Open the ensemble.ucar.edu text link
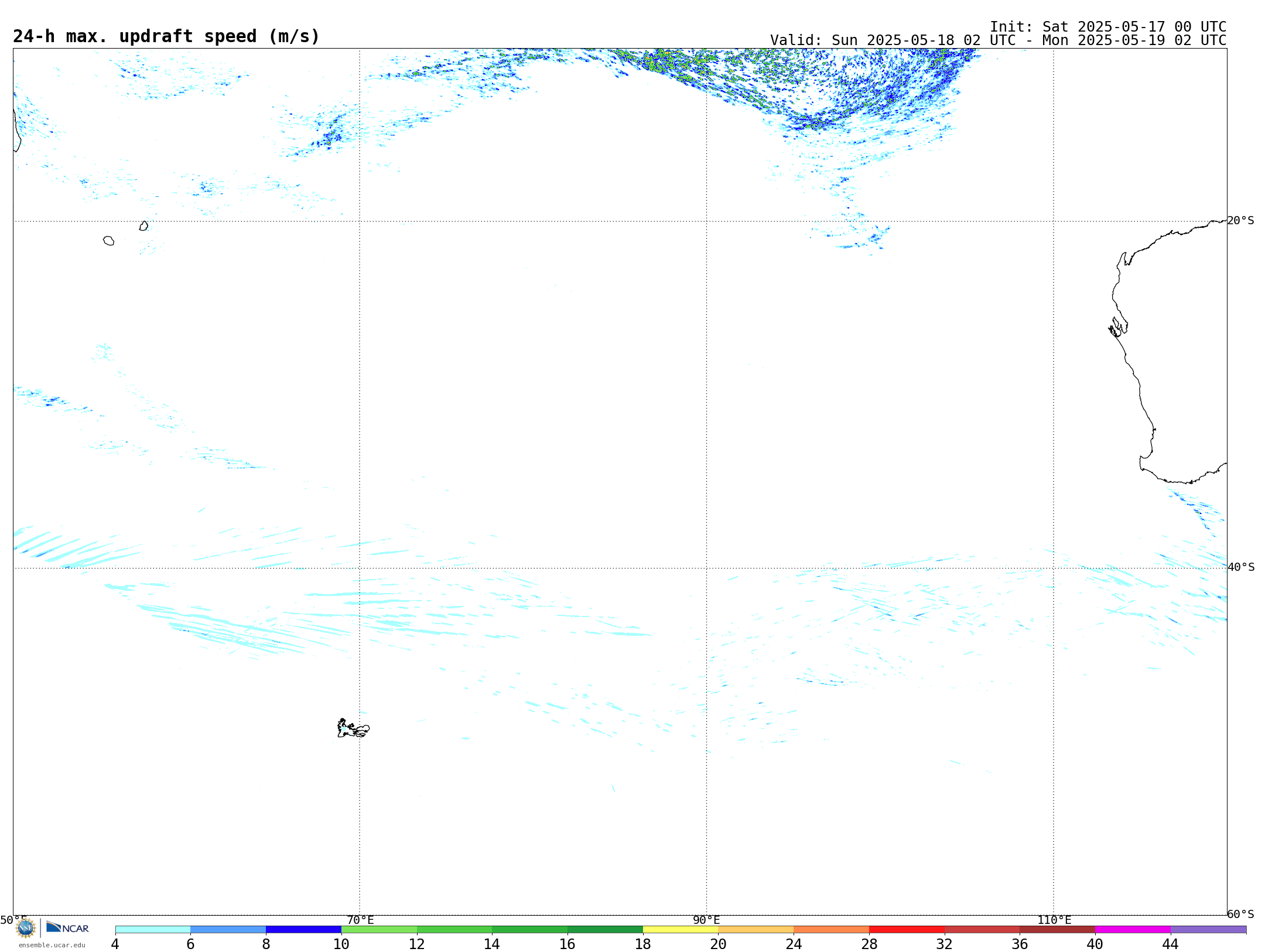Image resolution: width=1265 pixels, height=952 pixels. pos(52,945)
